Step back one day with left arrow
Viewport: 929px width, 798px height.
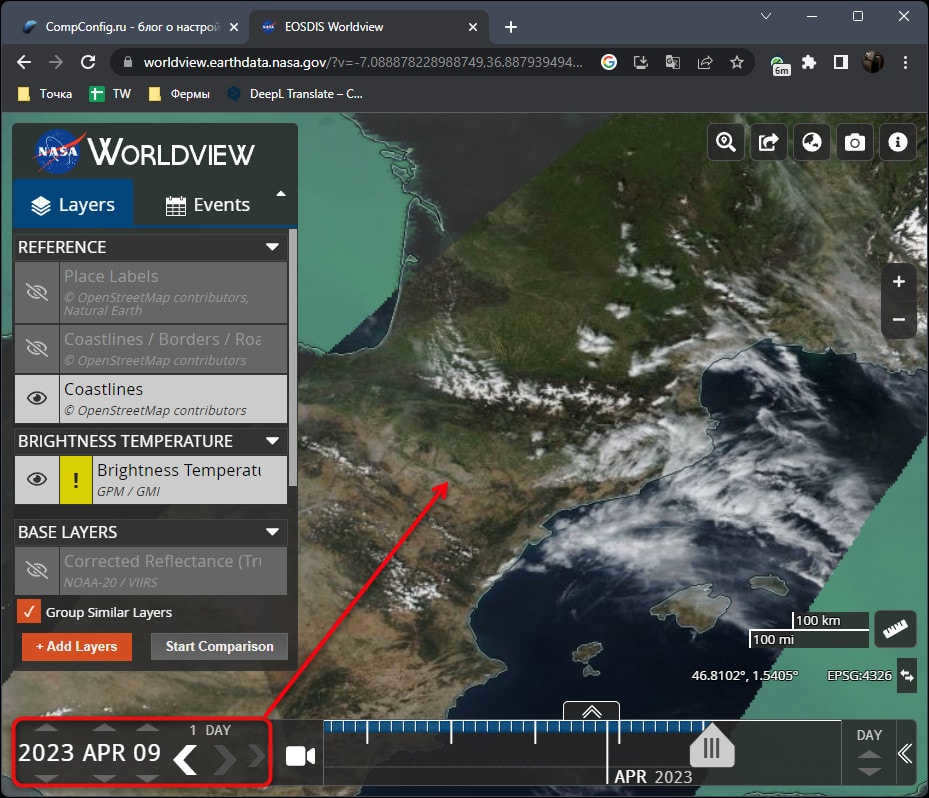(186, 759)
